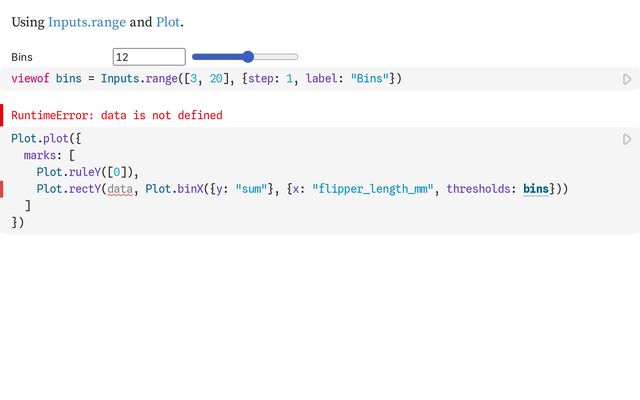Click the marks: line in the code
This screenshot has width=640, height=400.
pyautogui.click(x=43, y=155)
